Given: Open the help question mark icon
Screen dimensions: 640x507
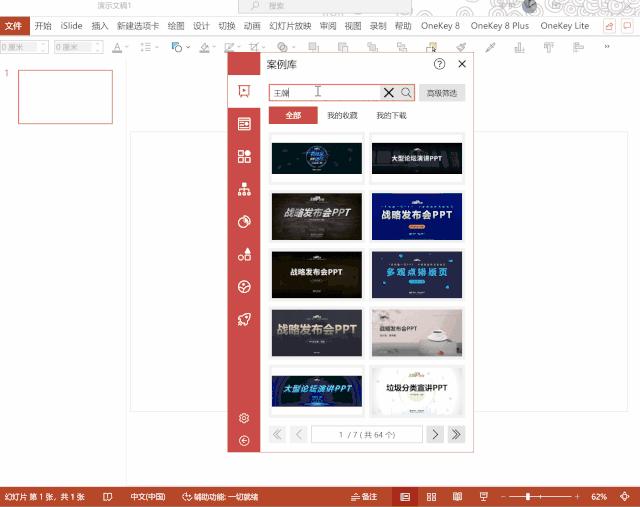Looking at the screenshot, I should pyautogui.click(x=439, y=64).
